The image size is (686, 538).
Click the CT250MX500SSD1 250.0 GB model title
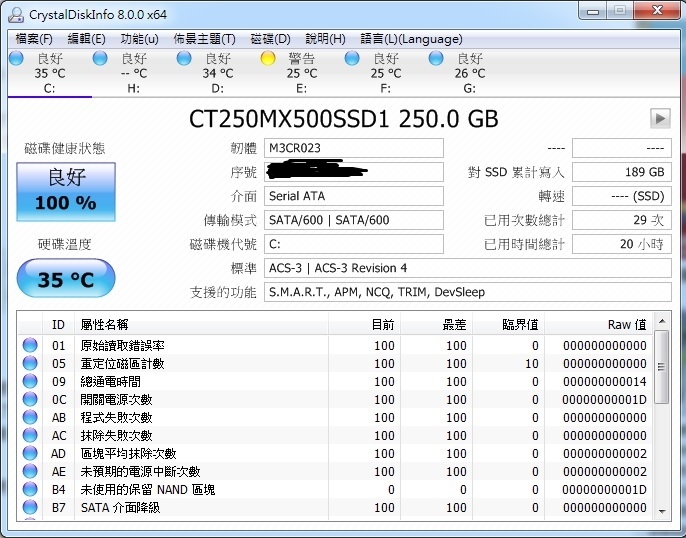click(x=343, y=119)
